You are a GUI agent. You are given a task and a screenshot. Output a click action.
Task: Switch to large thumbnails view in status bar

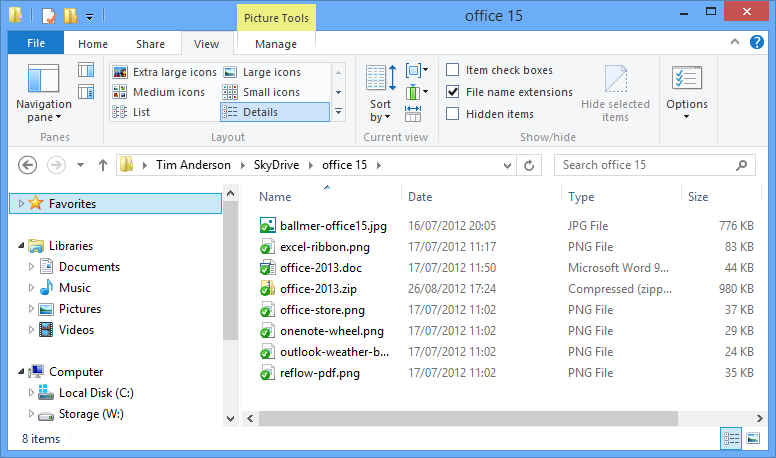point(753,438)
